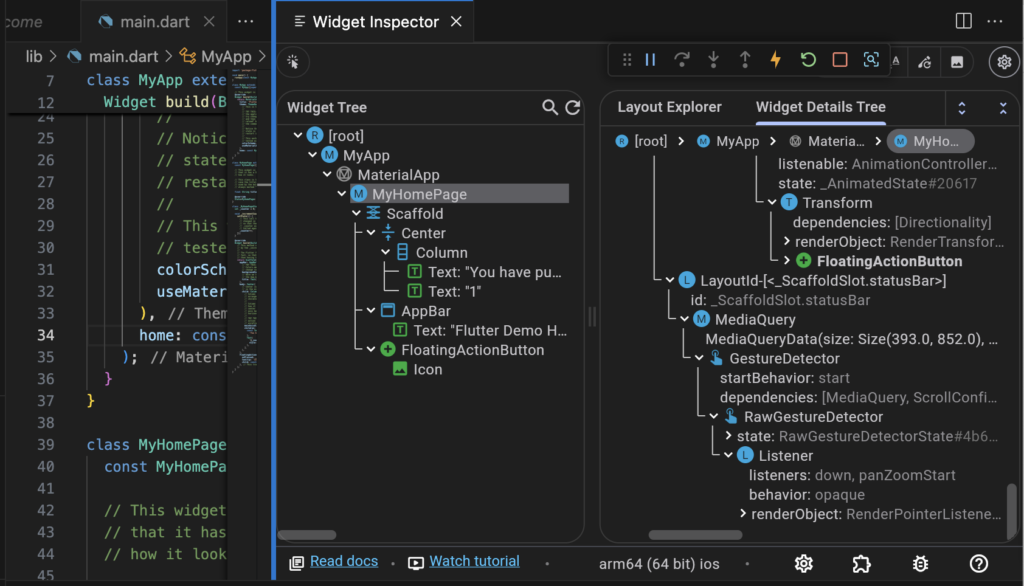Toggle Select Widget Mode button
Screen dimensions: 1024x586
click(293, 62)
